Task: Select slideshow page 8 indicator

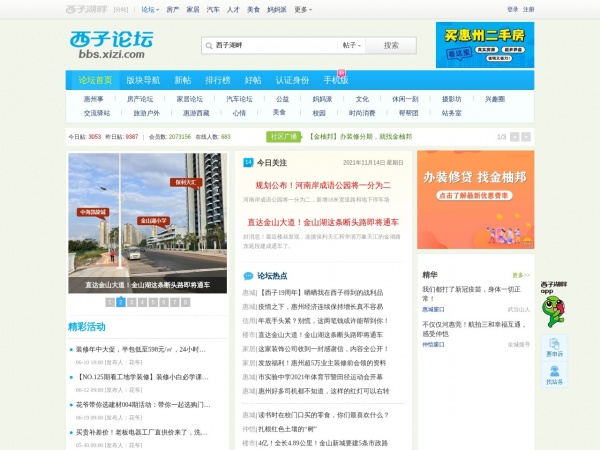Action: click(x=186, y=302)
